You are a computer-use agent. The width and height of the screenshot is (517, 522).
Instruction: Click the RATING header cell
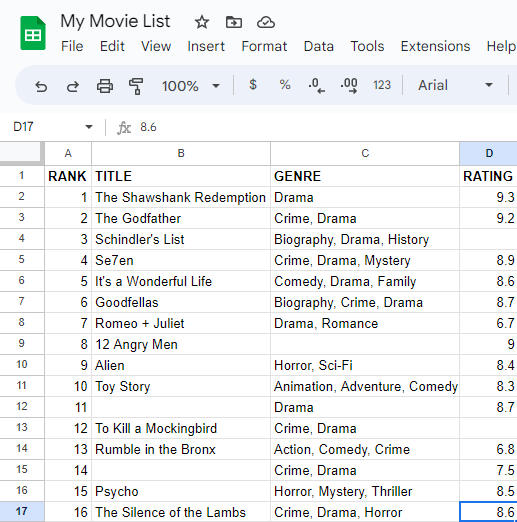[489, 176]
